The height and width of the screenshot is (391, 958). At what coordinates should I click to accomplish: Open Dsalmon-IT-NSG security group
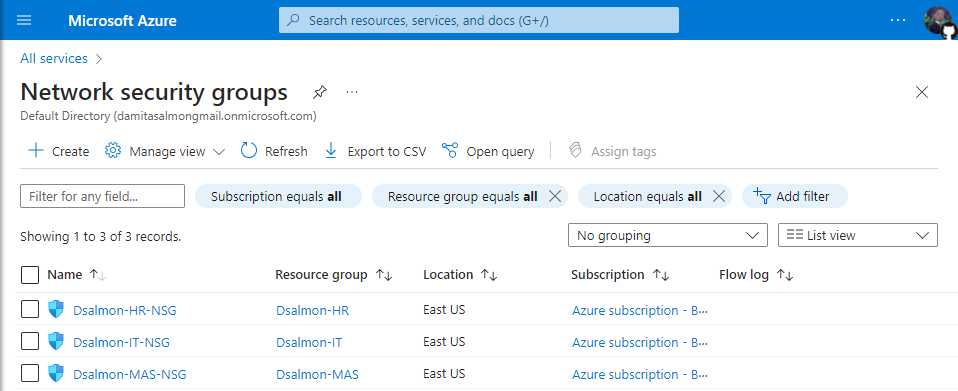pos(122,342)
